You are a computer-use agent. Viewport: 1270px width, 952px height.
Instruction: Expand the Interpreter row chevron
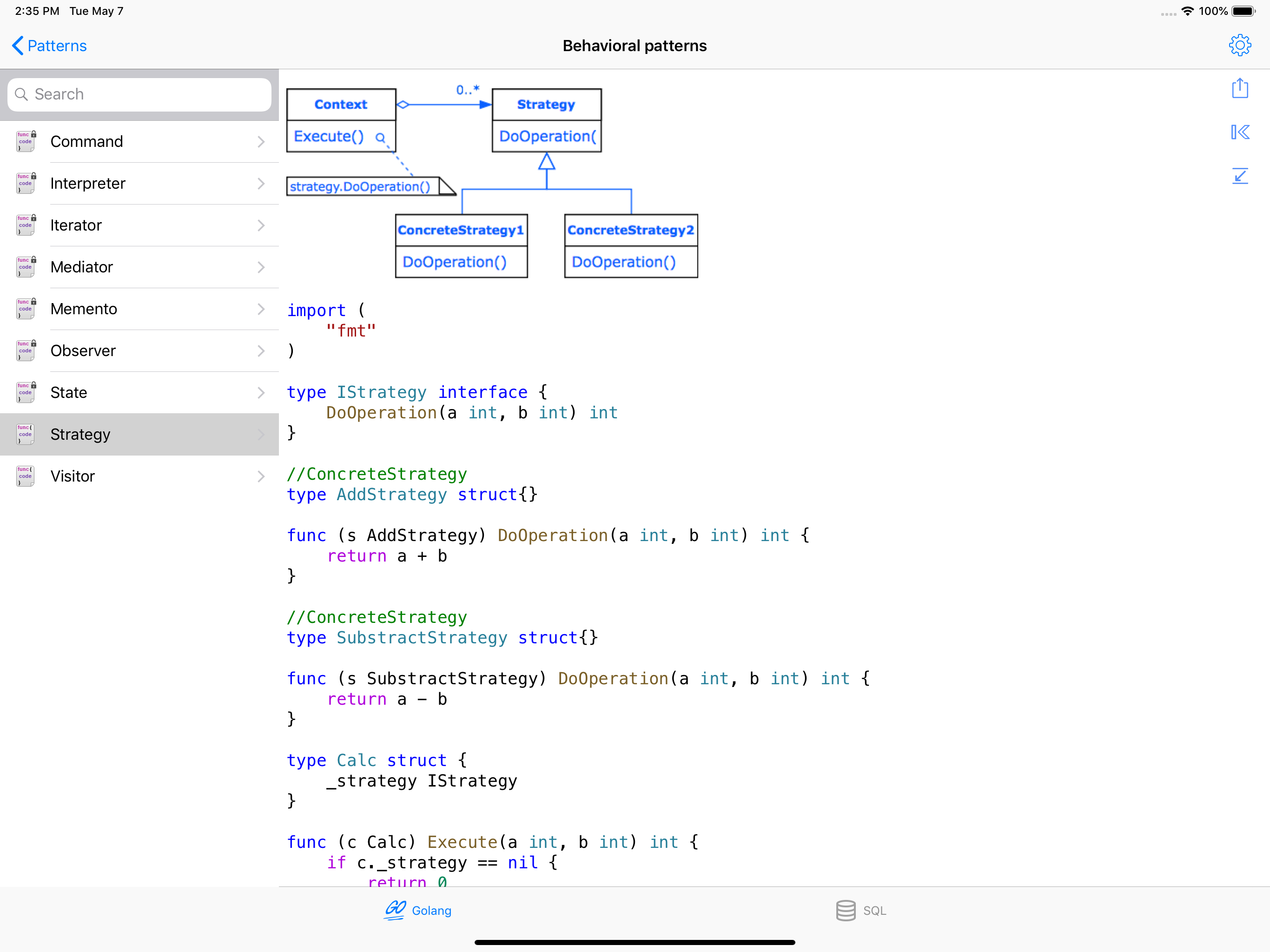tap(261, 184)
